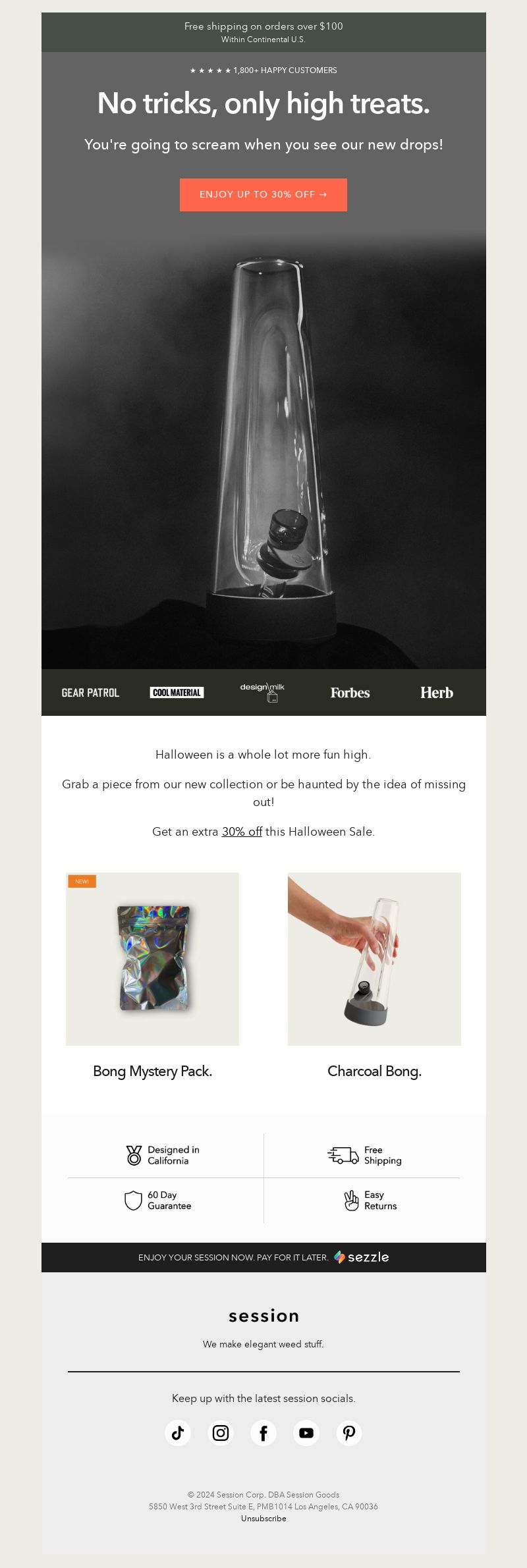Open the Charcoal Bong product image

[374, 959]
